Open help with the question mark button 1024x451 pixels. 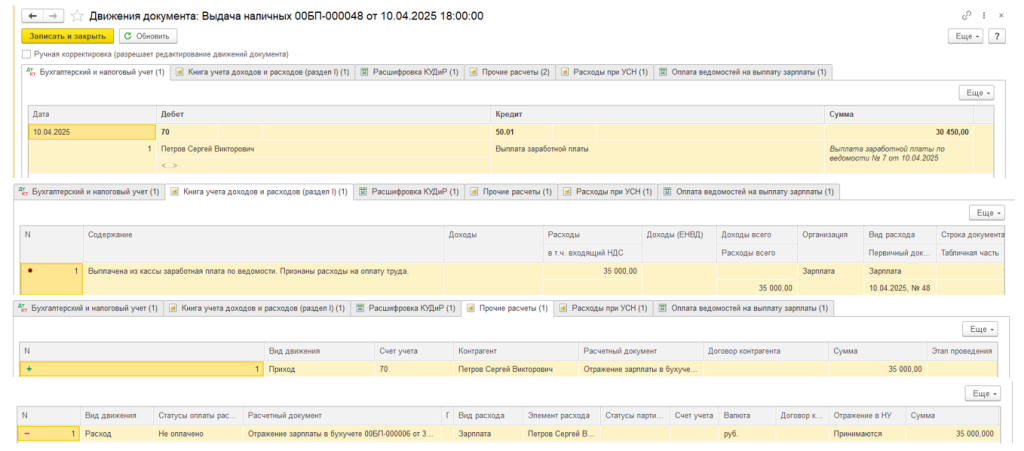click(997, 37)
